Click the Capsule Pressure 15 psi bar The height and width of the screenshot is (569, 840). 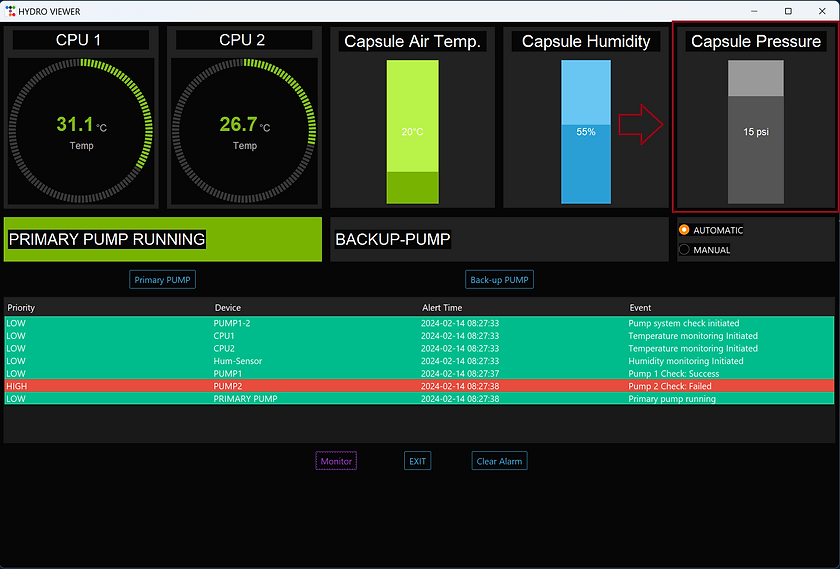[x=755, y=132]
